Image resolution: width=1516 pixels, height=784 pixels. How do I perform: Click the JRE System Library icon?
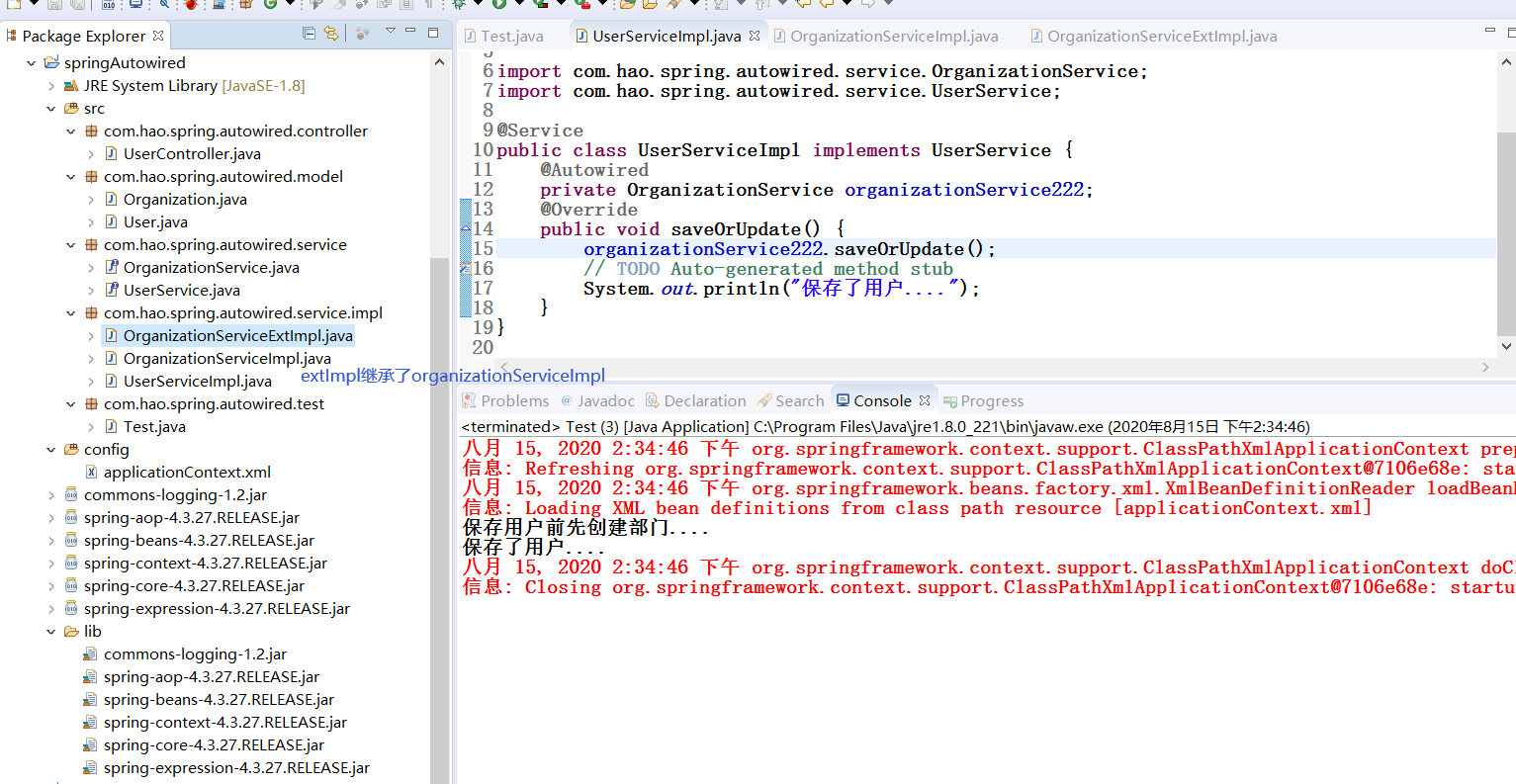(71, 86)
